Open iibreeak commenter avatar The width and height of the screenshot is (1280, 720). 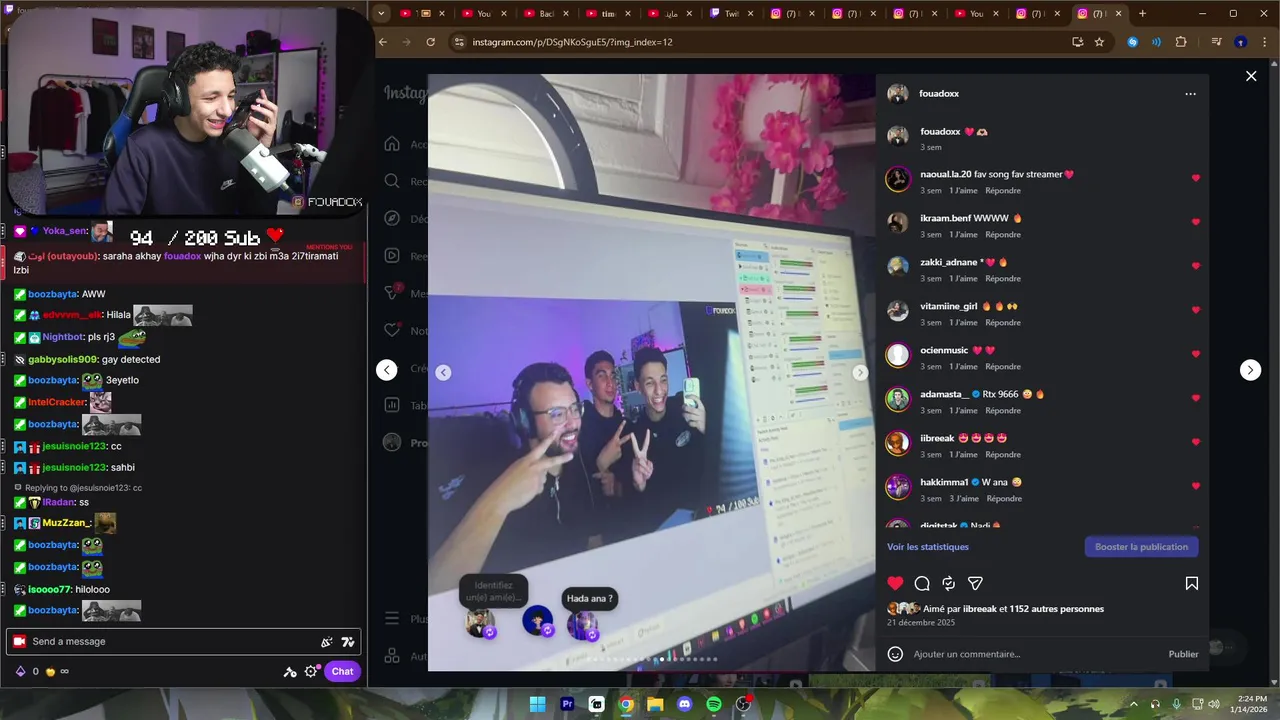(x=898, y=442)
